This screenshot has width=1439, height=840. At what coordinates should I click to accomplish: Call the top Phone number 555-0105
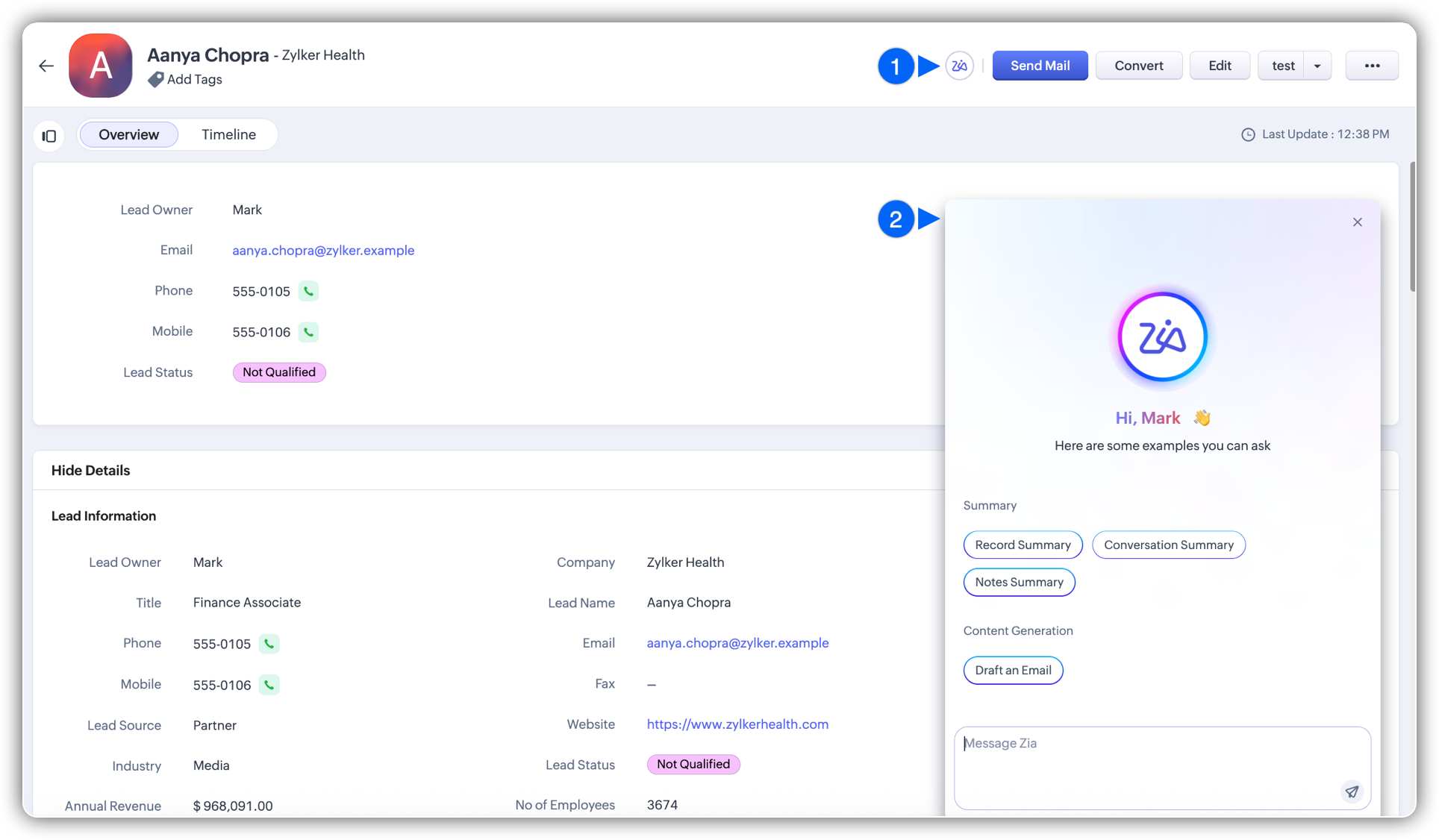click(308, 291)
